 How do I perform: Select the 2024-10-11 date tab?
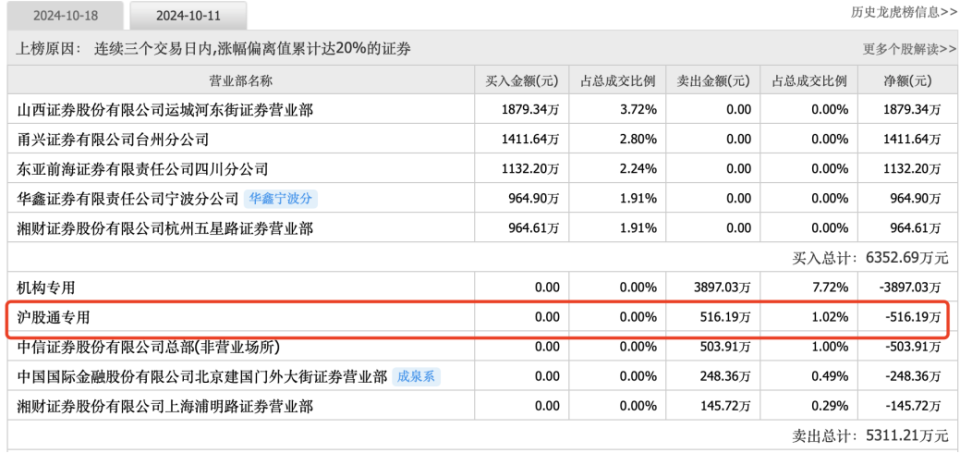[189, 16]
